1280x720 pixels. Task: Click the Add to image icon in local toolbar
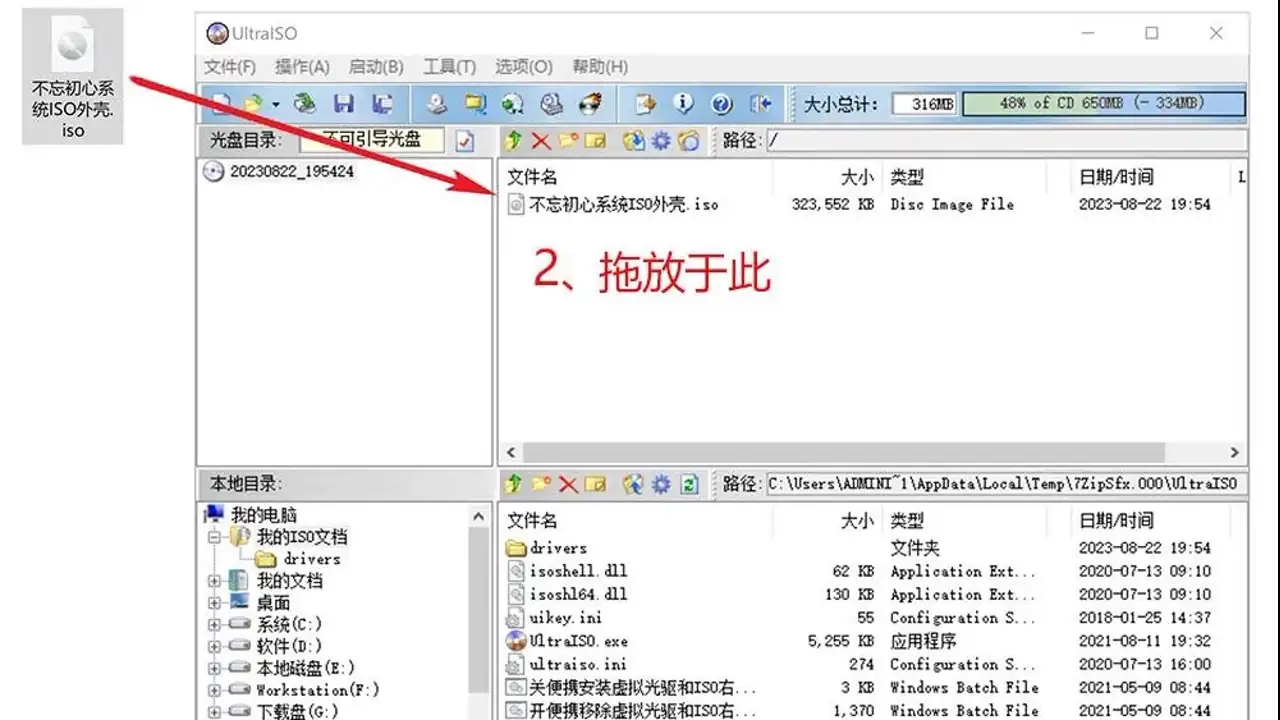633,484
